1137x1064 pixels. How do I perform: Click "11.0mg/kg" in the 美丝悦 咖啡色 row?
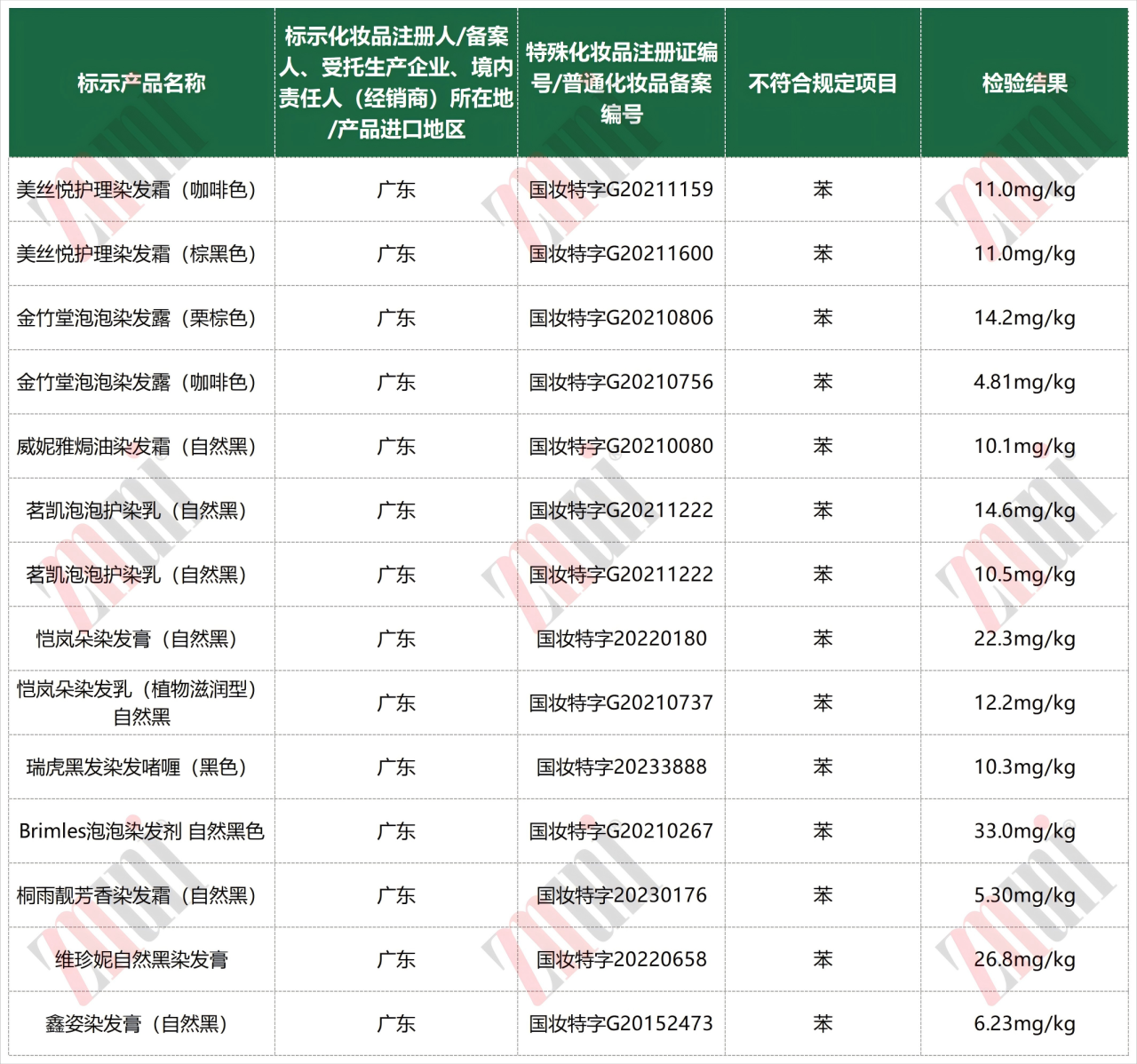click(x=1024, y=190)
